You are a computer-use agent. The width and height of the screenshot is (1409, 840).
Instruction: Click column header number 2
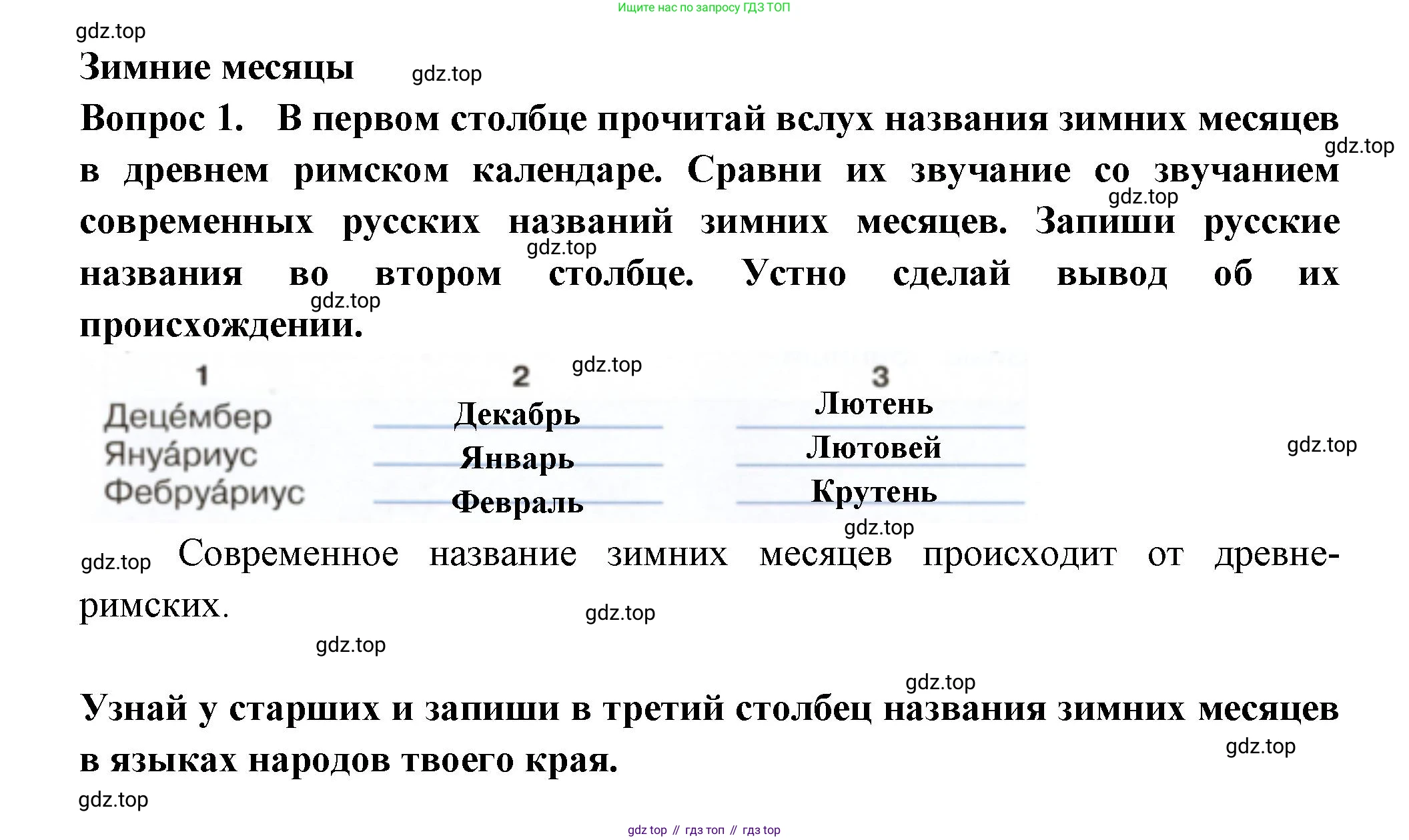click(x=521, y=376)
